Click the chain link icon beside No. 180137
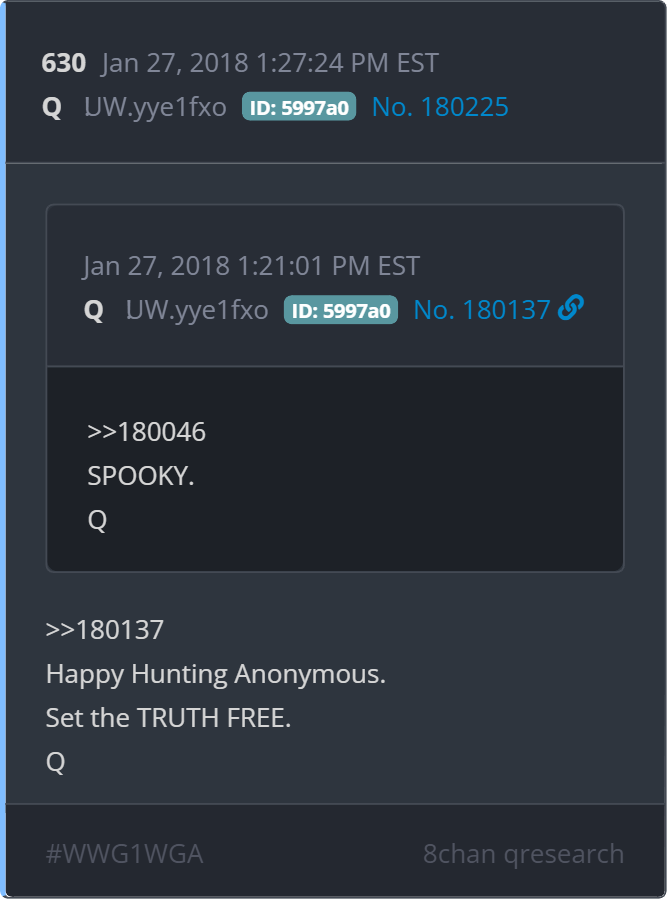The width and height of the screenshot is (668, 900). [570, 308]
